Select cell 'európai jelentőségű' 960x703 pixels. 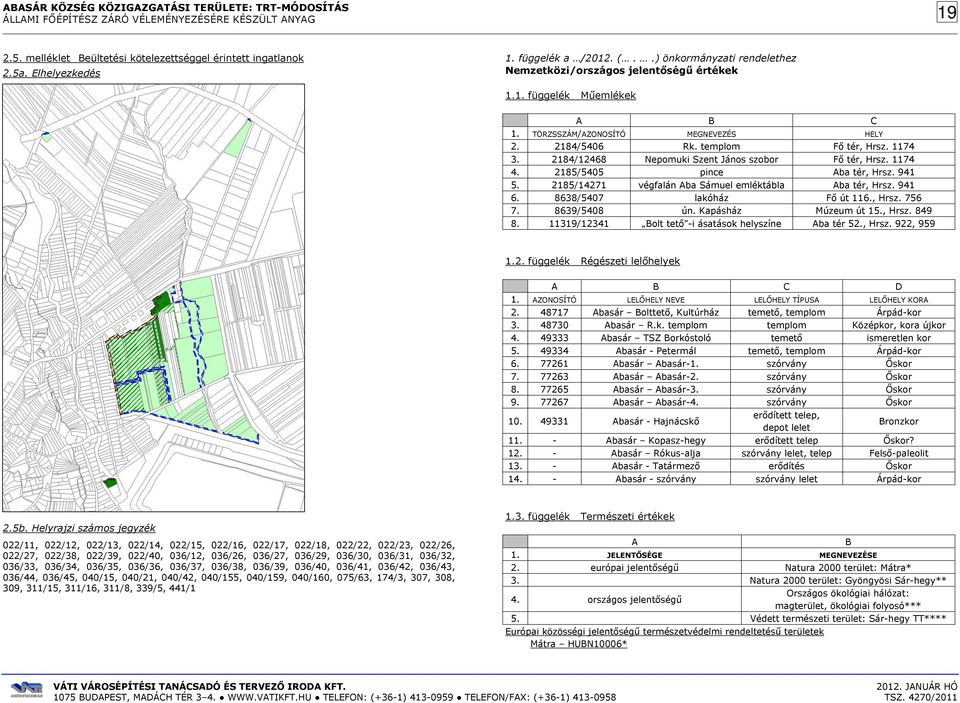[634, 568]
